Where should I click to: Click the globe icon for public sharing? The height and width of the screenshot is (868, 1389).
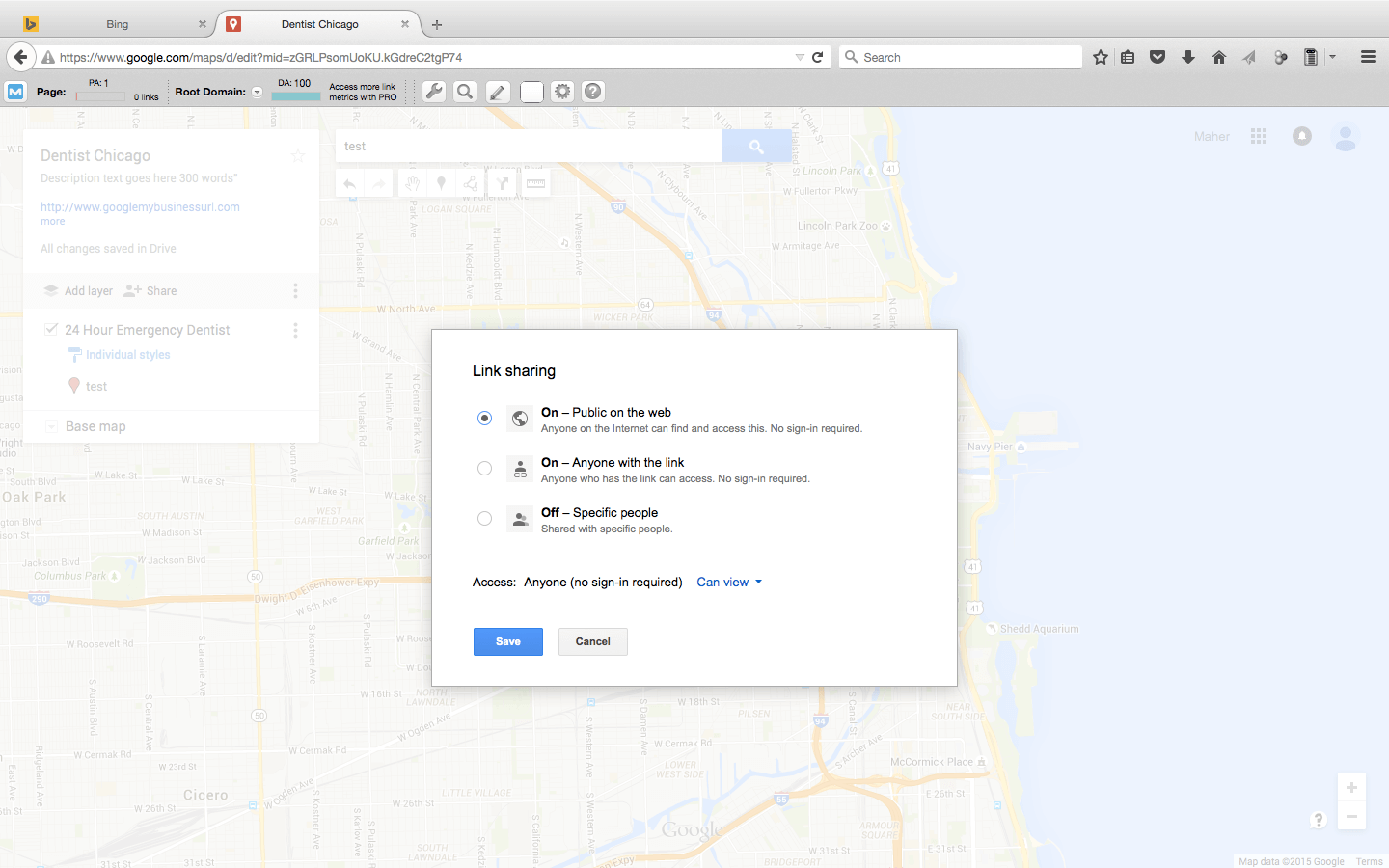coord(520,419)
